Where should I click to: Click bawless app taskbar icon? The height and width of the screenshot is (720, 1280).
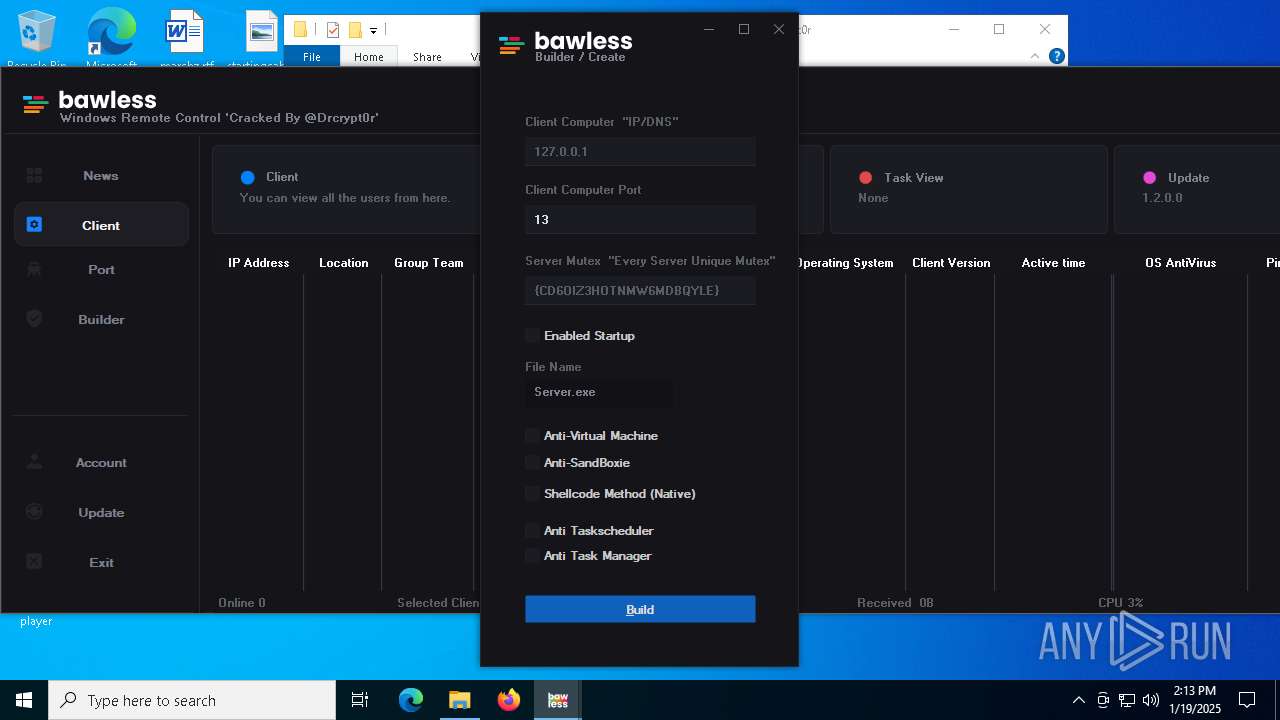coord(558,700)
